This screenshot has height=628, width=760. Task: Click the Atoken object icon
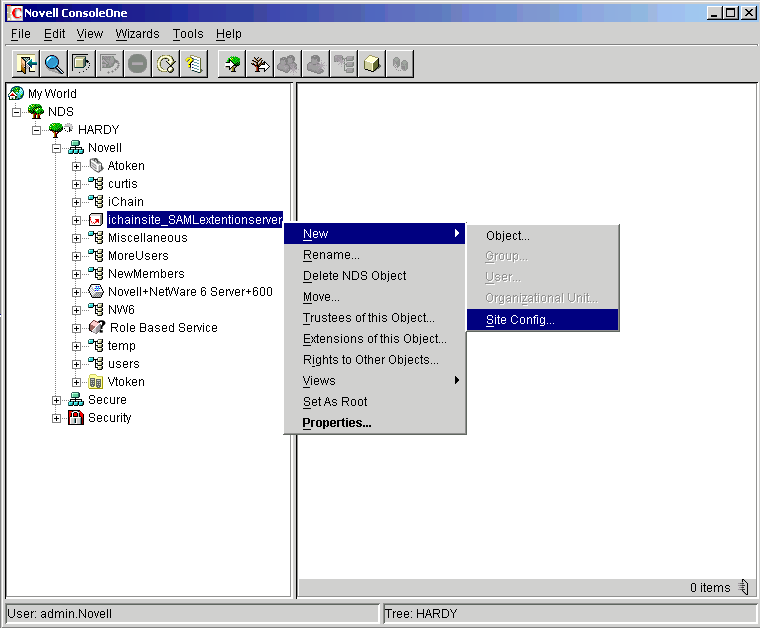(96, 165)
